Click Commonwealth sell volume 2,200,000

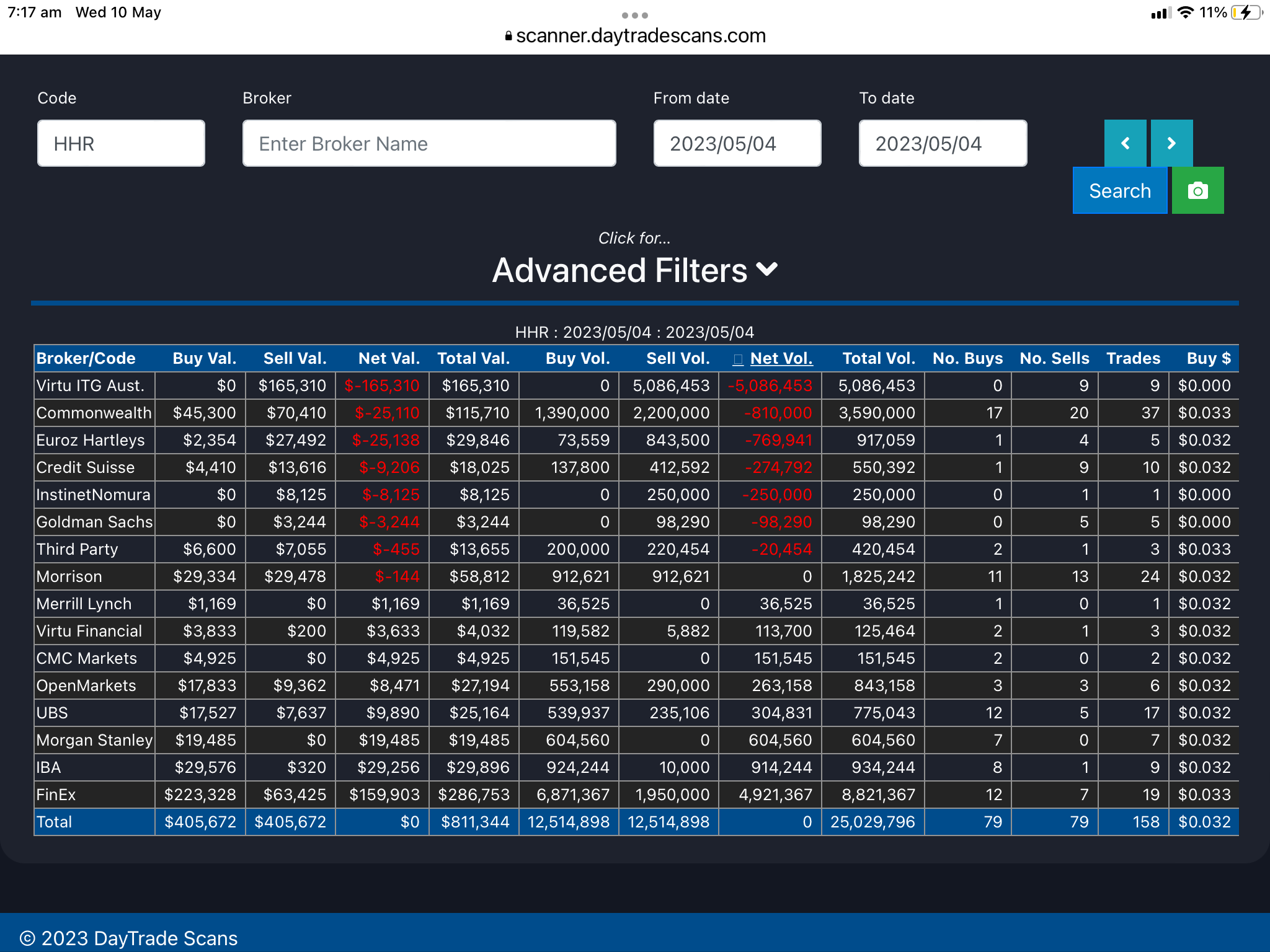click(669, 413)
